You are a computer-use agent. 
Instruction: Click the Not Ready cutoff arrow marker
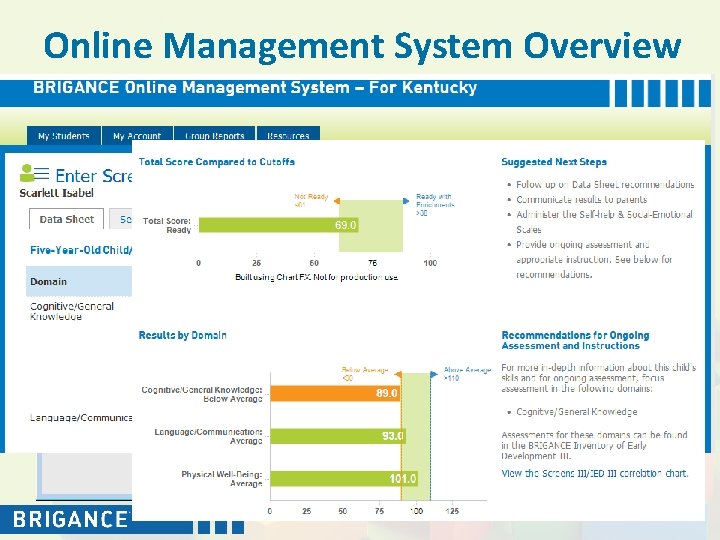pyautogui.click(x=337, y=201)
